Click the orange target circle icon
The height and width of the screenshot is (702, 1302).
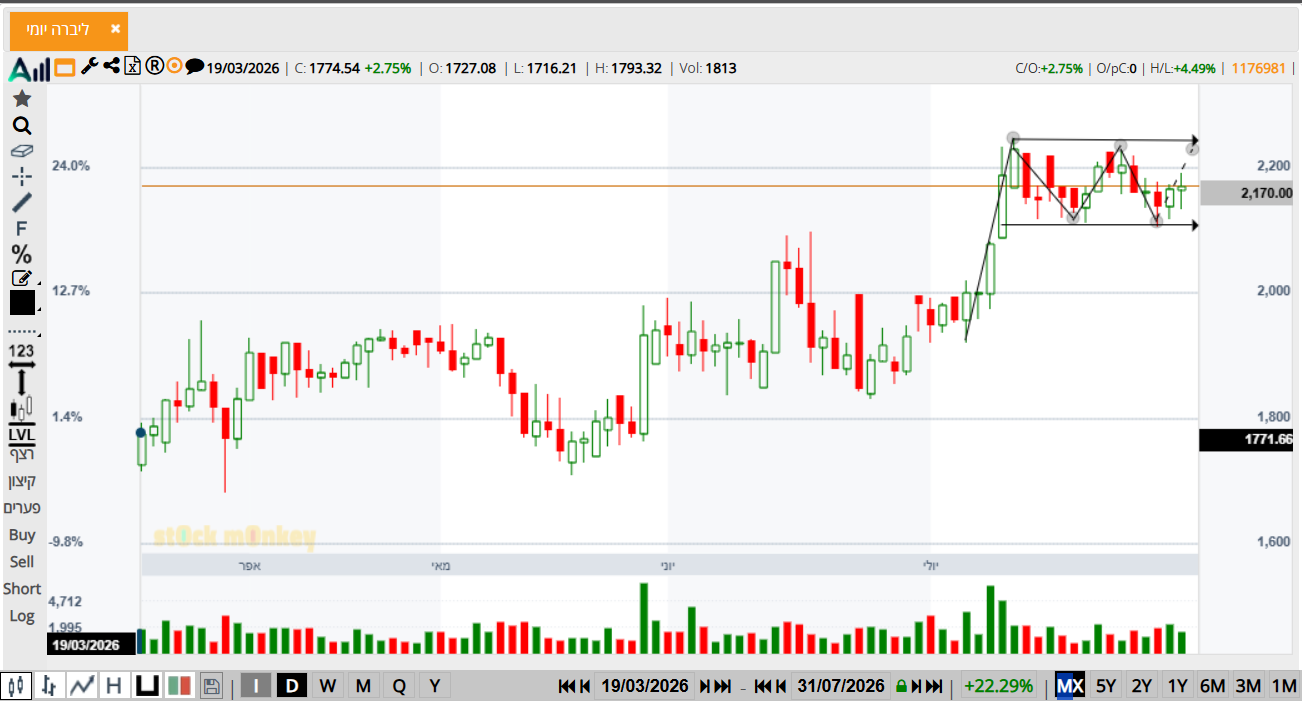point(174,67)
